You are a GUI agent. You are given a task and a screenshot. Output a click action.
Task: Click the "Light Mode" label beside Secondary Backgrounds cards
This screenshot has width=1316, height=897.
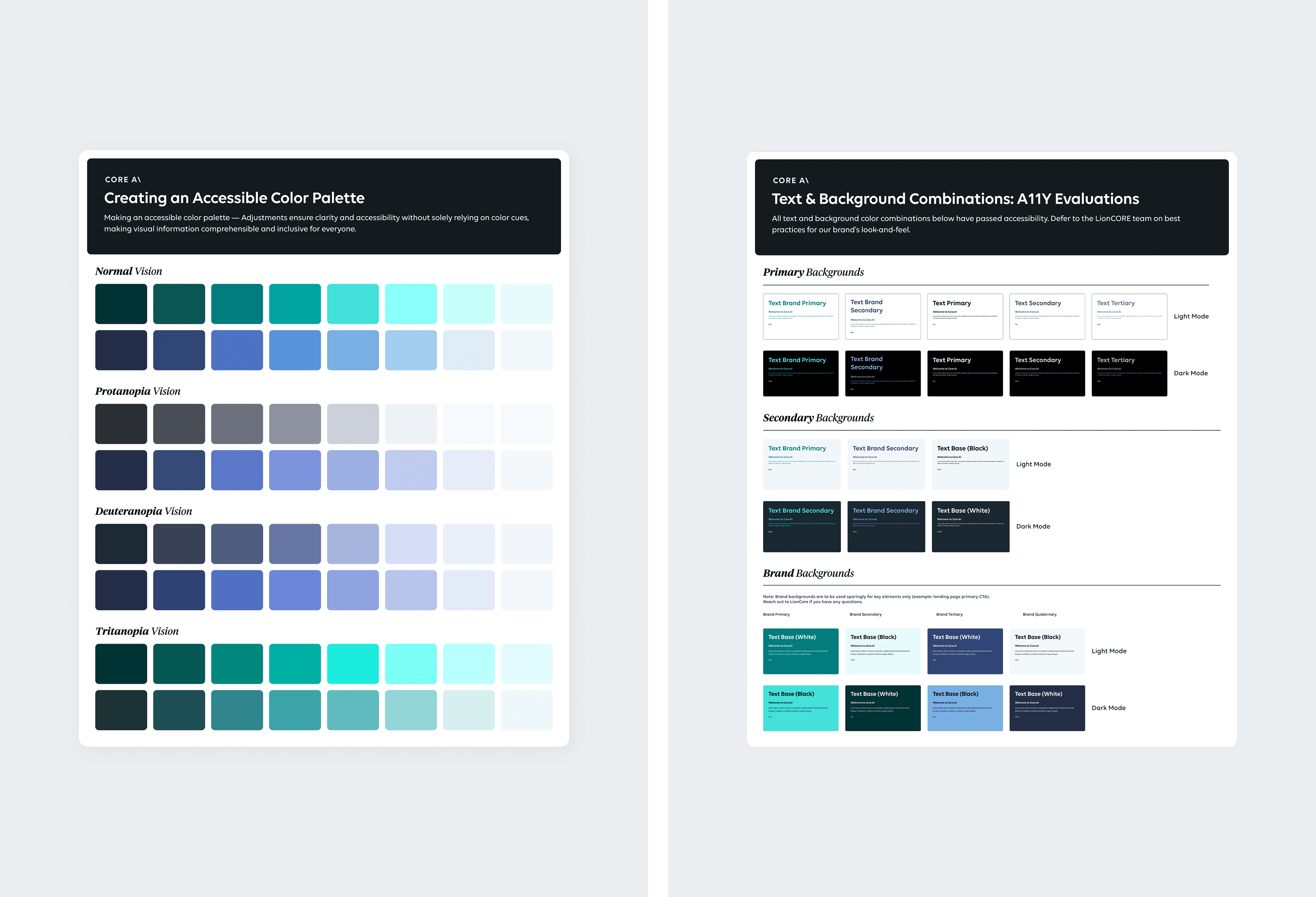pos(1033,465)
